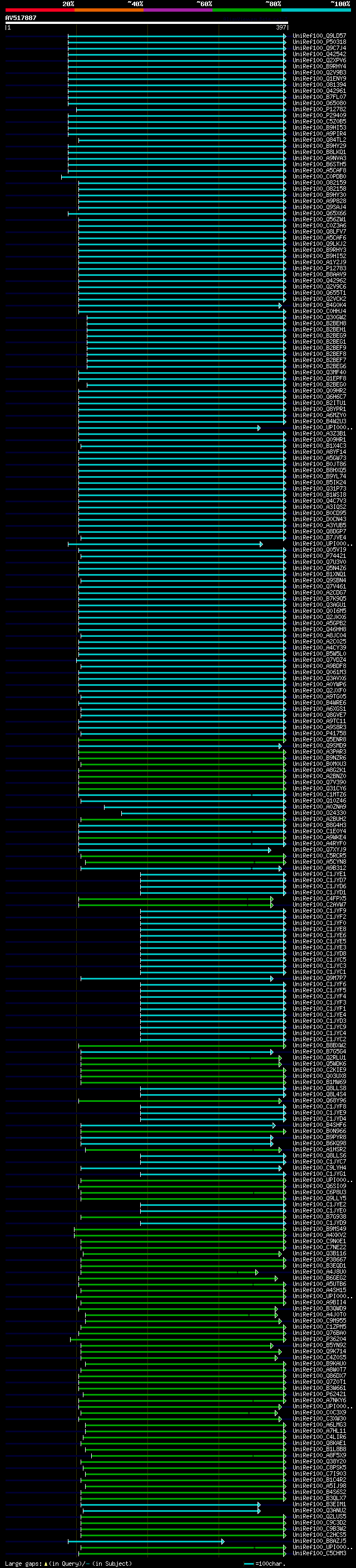This screenshot has height=1568, width=356.
Task: Click the white AV517887 query sequence bar
Action: tap(147, 22)
